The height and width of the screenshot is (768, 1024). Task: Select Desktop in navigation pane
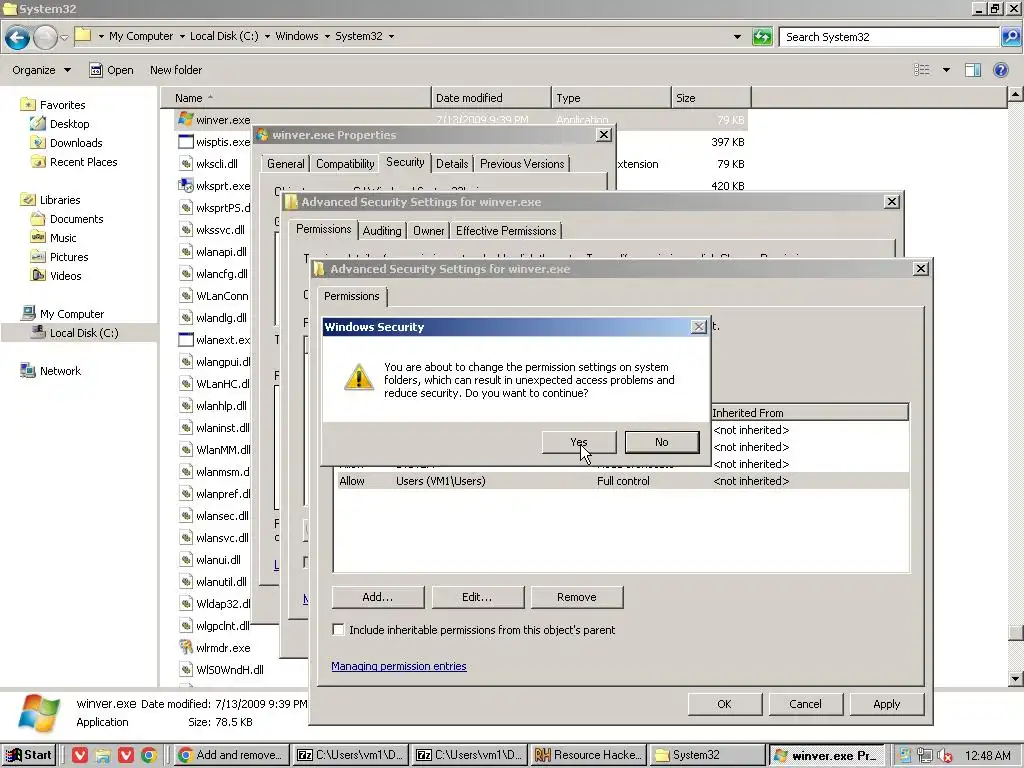point(69,123)
